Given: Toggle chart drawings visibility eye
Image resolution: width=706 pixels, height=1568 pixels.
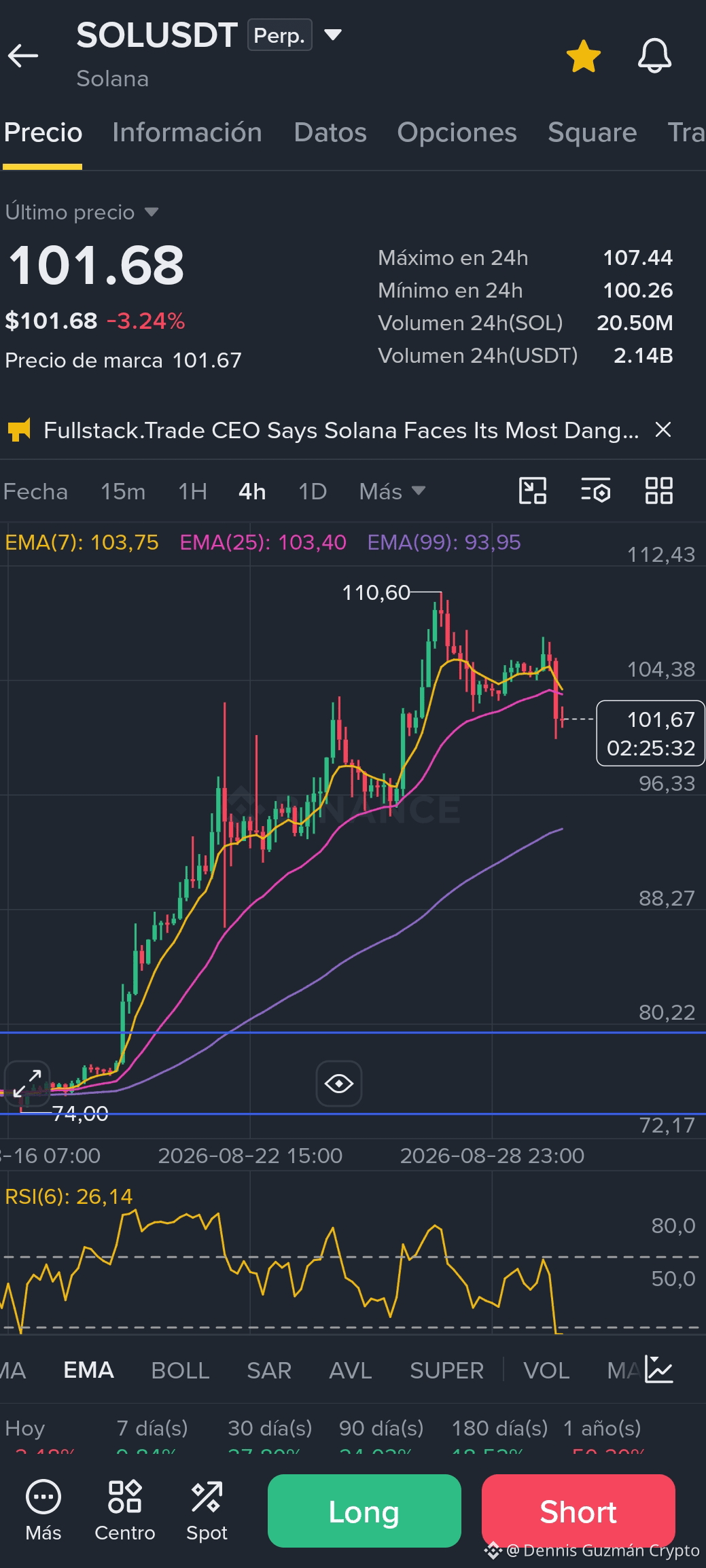Looking at the screenshot, I should pyautogui.click(x=339, y=1083).
